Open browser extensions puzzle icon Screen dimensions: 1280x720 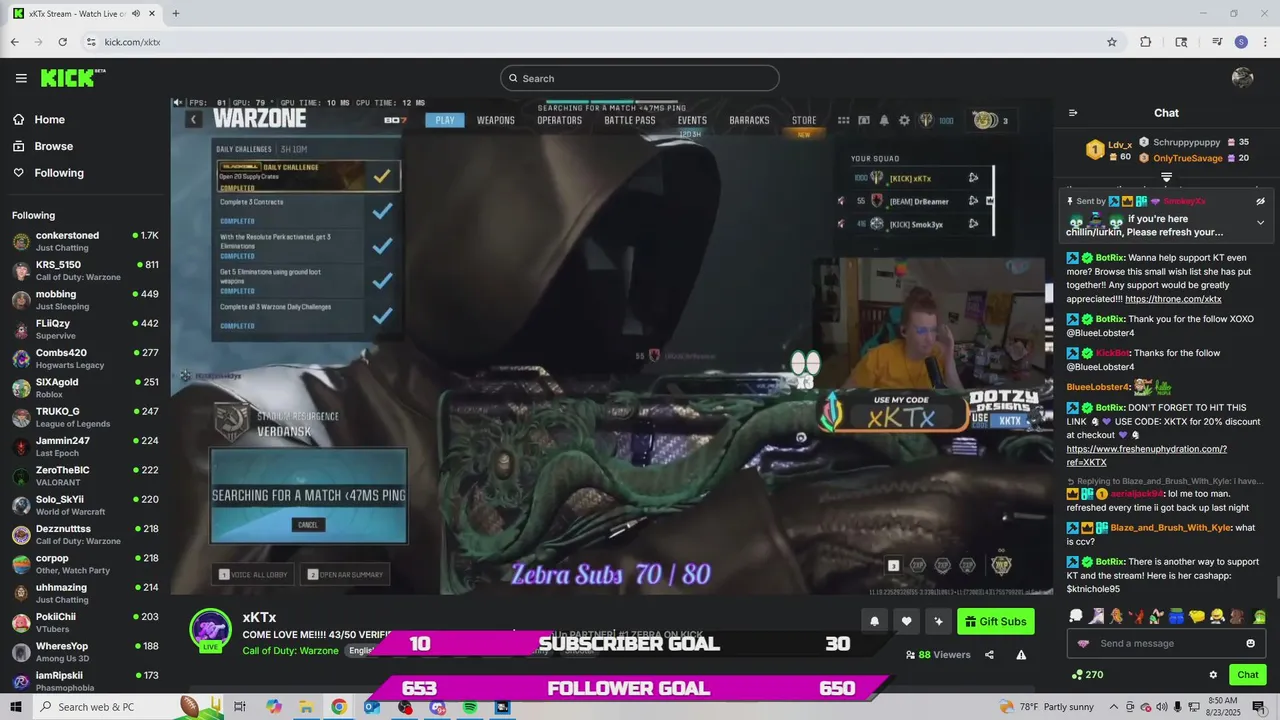1146,42
